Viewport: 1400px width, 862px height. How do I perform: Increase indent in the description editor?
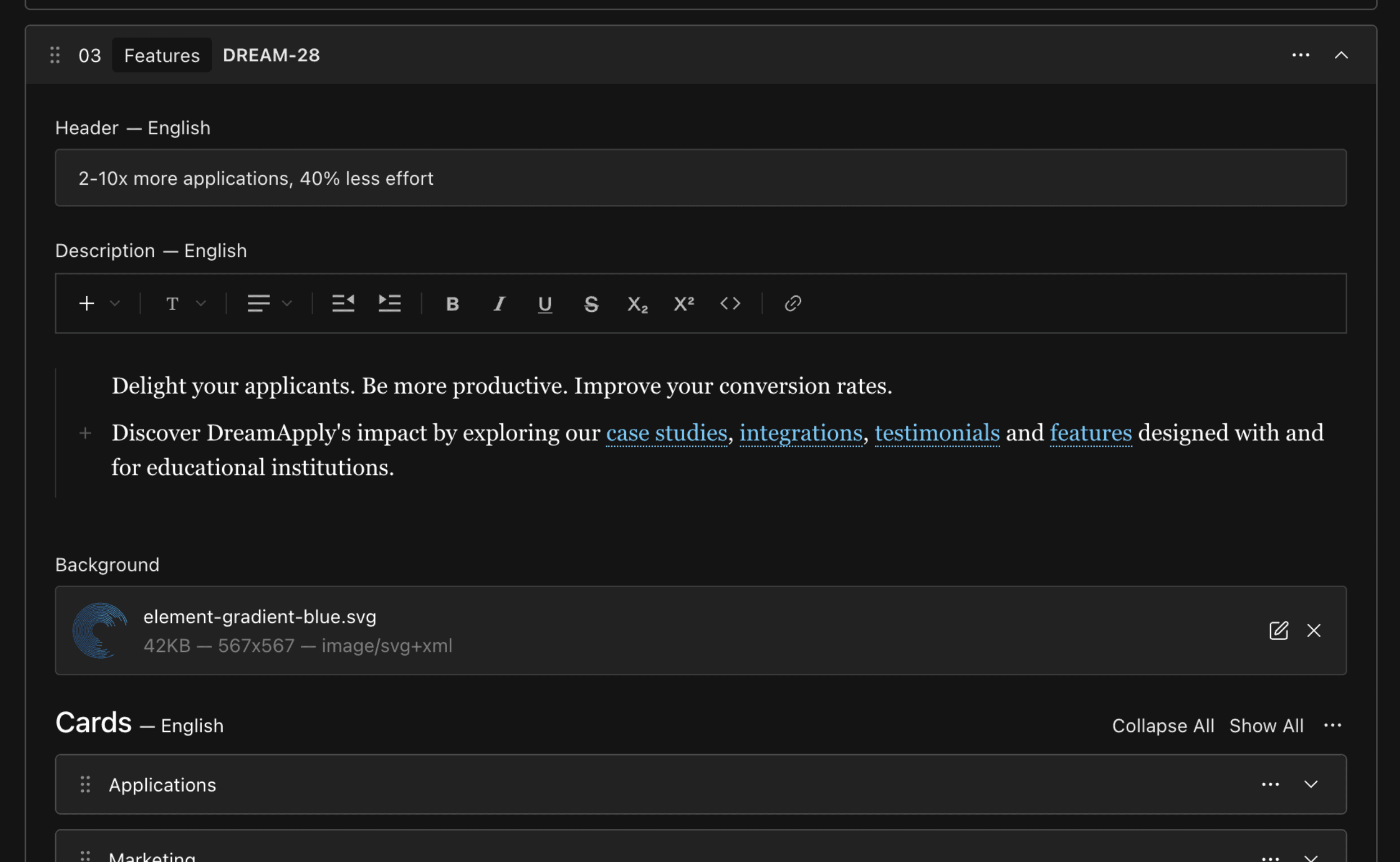pyautogui.click(x=390, y=303)
